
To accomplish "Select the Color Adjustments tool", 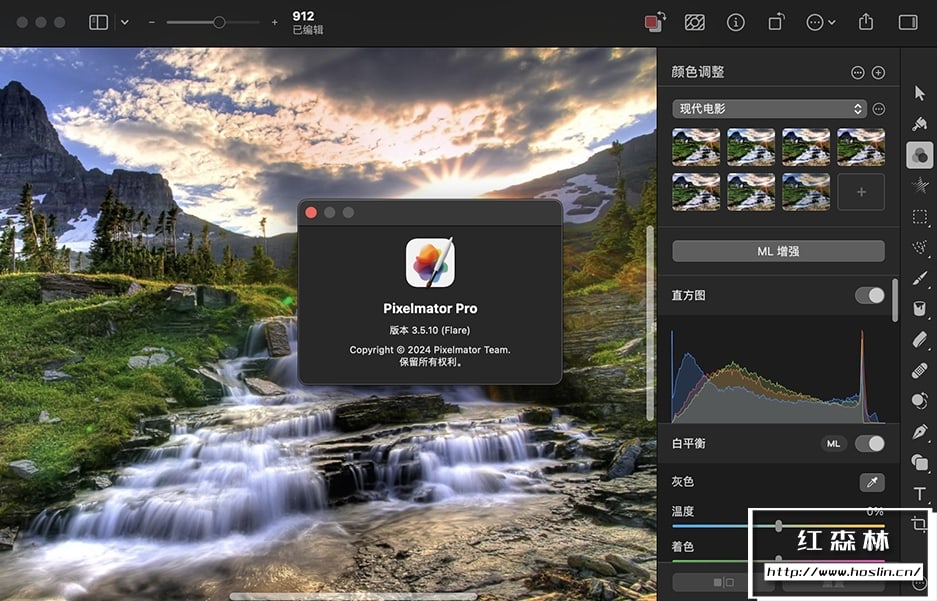I will click(920, 155).
